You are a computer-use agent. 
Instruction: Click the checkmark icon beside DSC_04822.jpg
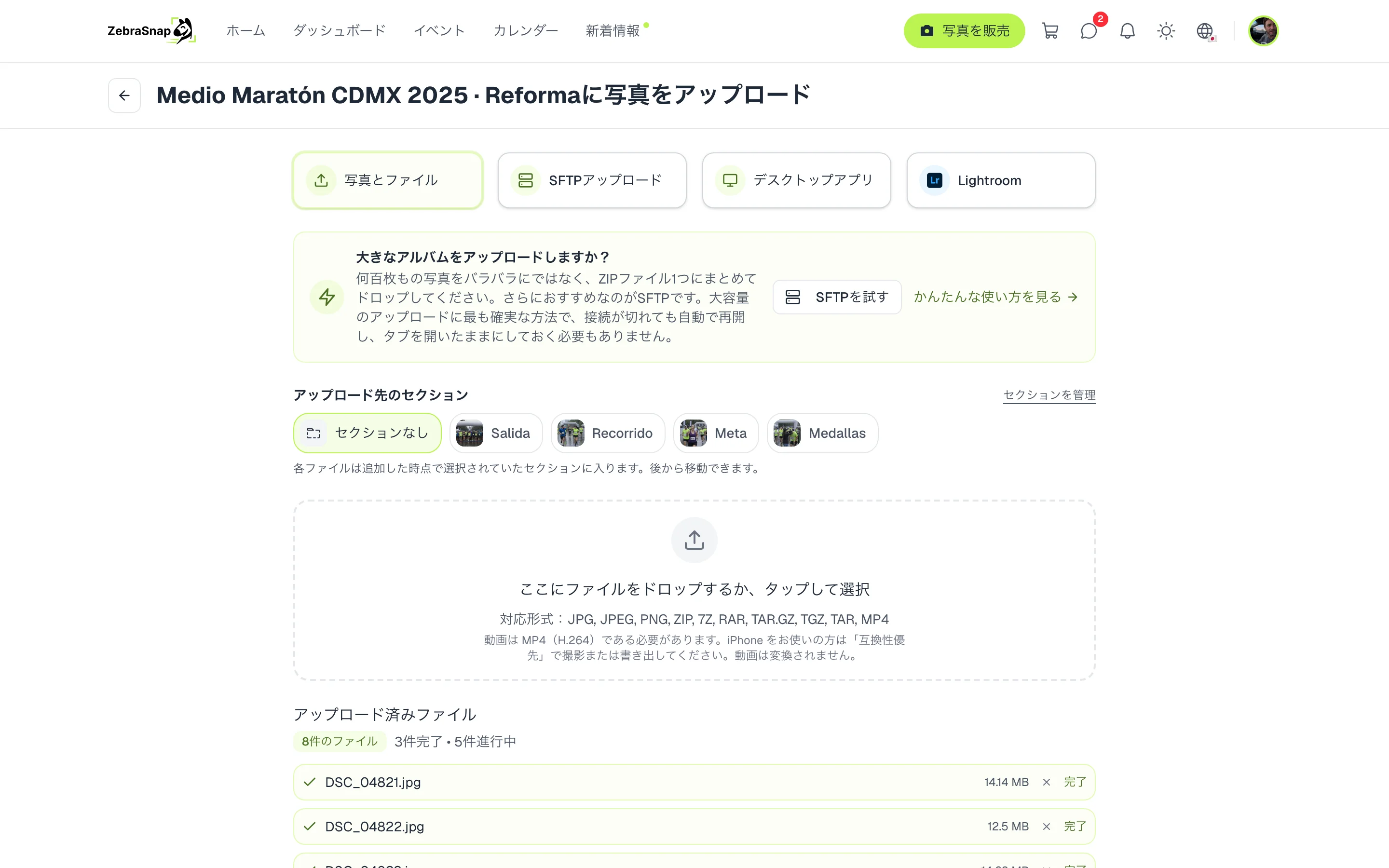309,826
